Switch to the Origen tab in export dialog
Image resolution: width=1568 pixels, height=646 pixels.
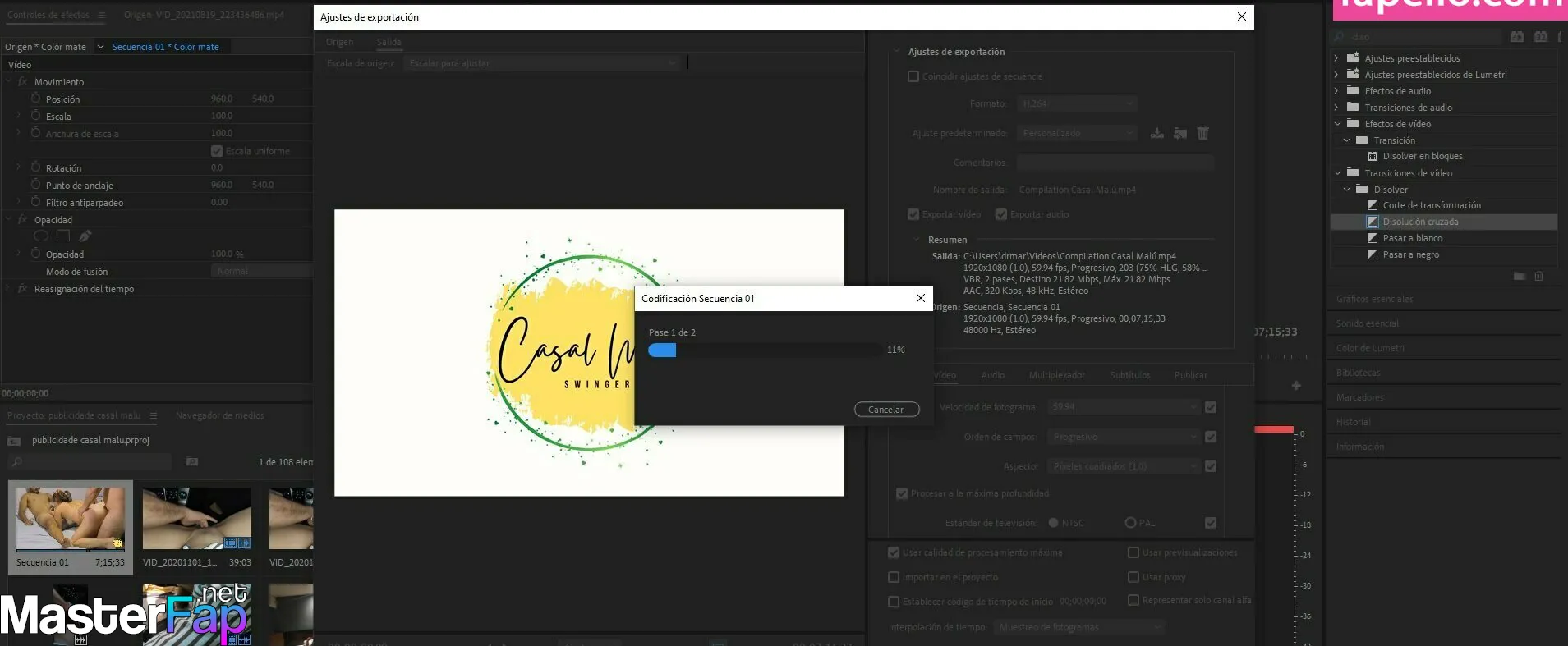click(339, 42)
